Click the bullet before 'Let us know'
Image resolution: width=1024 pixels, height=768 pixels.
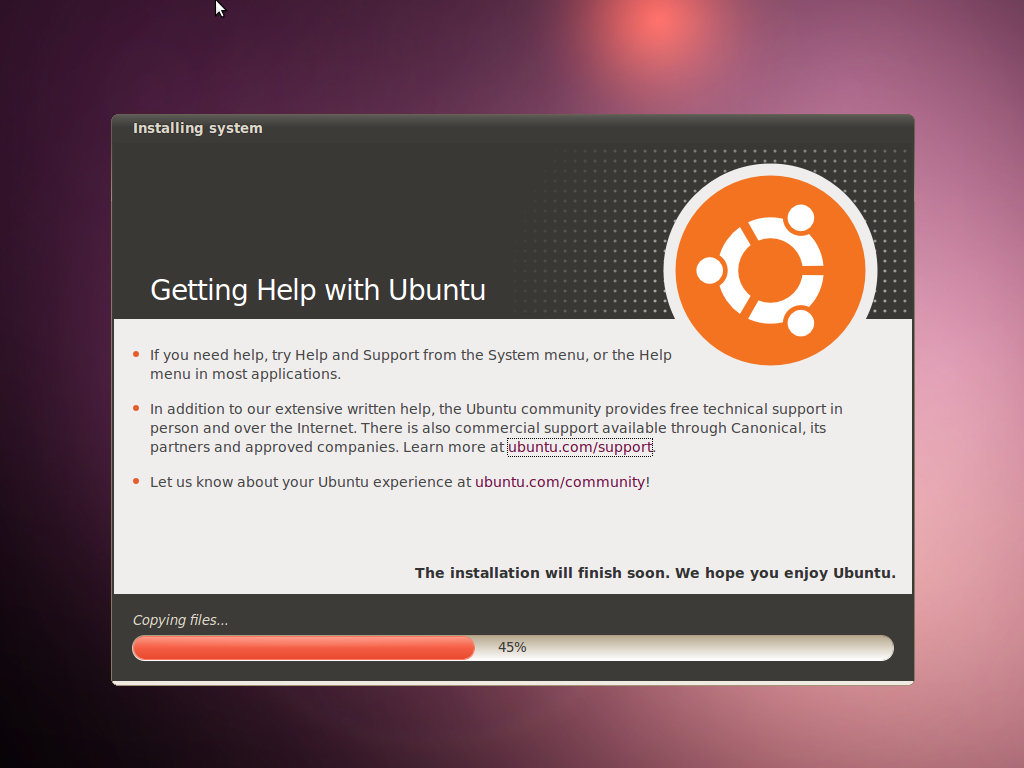pos(136,482)
